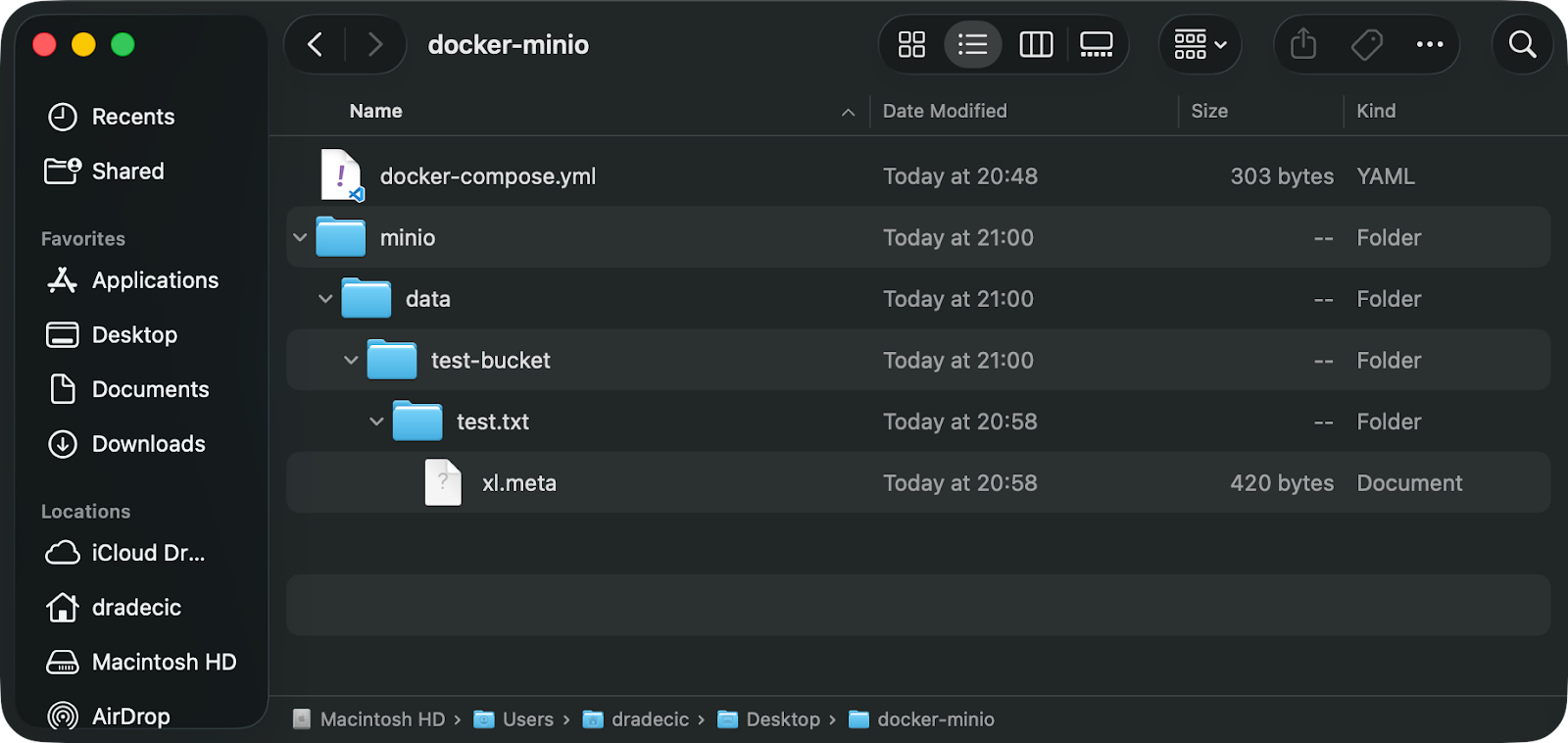The height and width of the screenshot is (743, 1568).
Task: Click the 420 bytes size value
Action: click(x=1282, y=483)
